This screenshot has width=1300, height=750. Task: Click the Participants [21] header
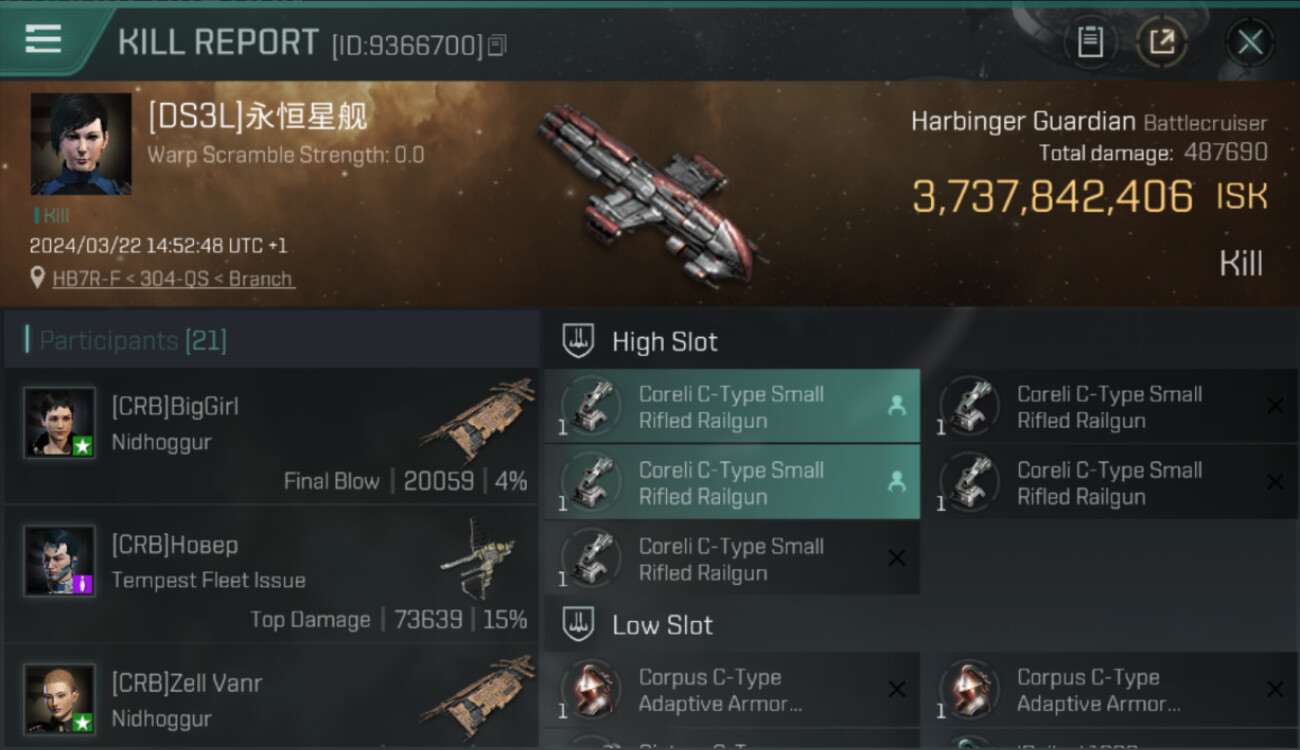pyautogui.click(x=133, y=341)
